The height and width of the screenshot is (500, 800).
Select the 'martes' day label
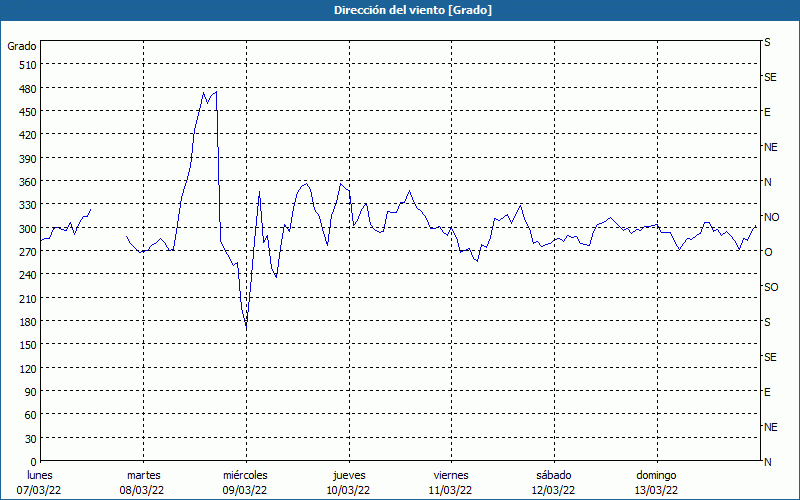click(143, 475)
